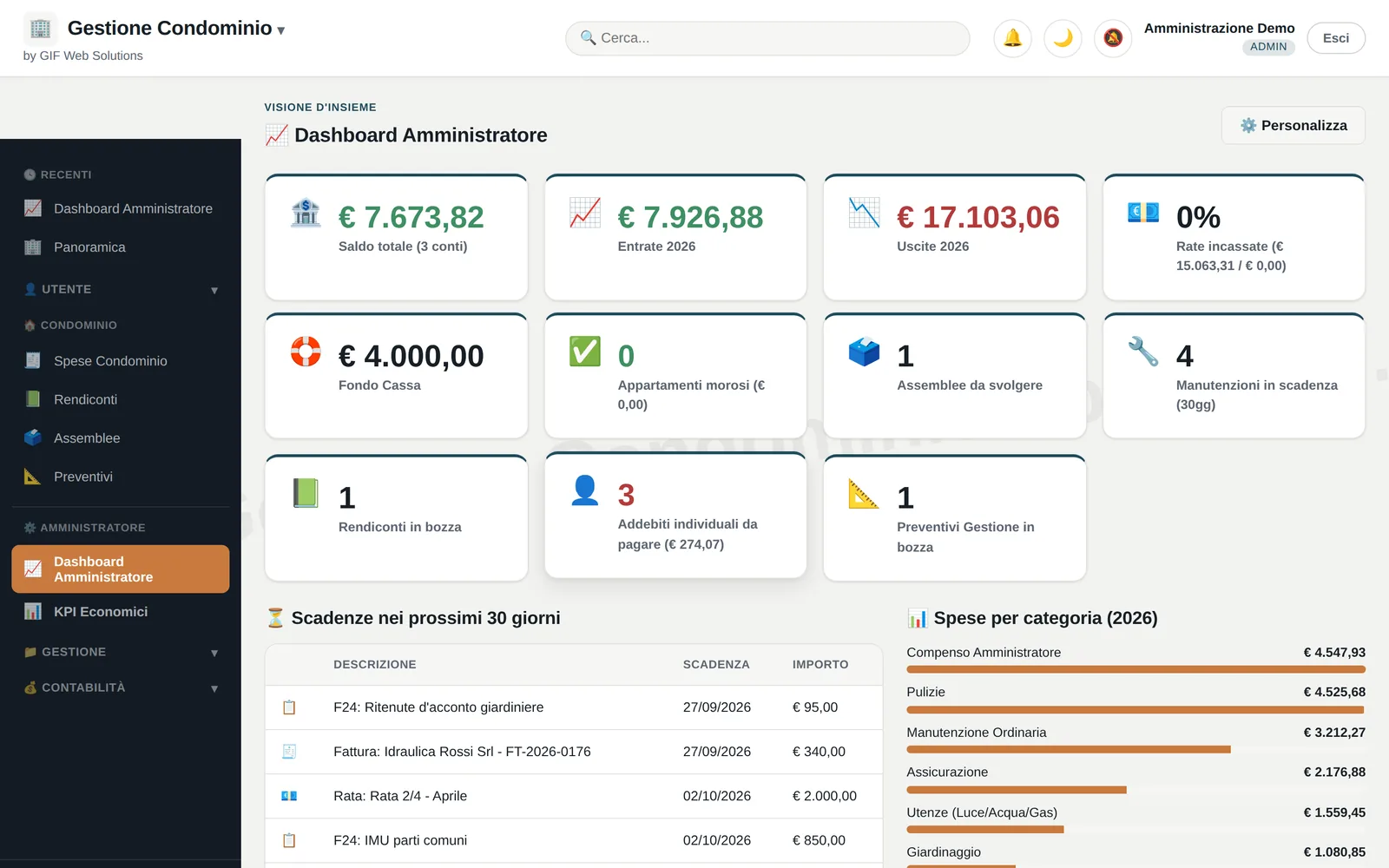Toggle the muted bell notification icon
Image resolution: width=1389 pixels, height=868 pixels.
point(1113,38)
